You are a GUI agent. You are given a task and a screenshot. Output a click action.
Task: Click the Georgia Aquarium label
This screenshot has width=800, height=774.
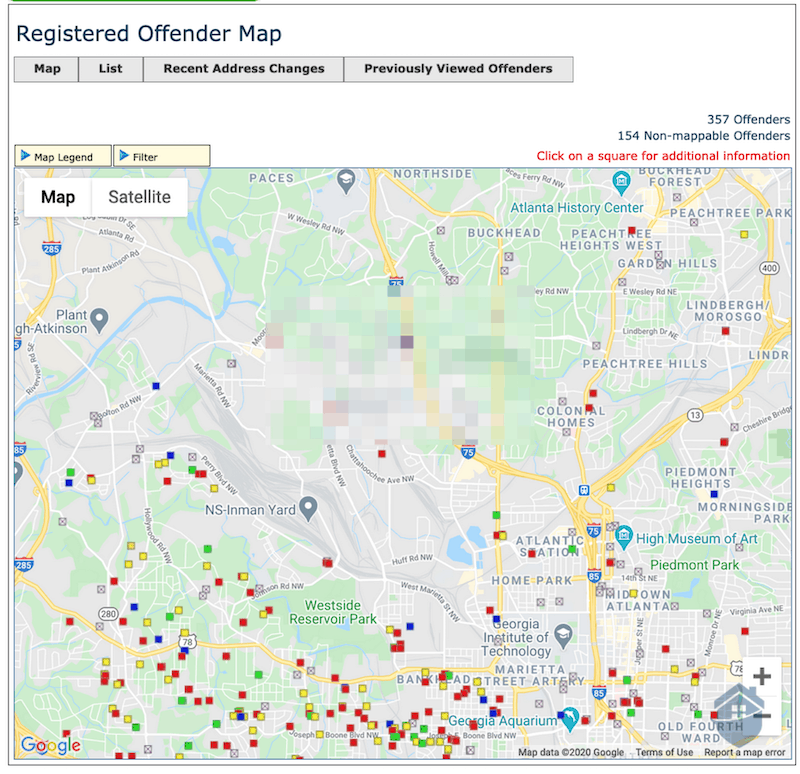[x=503, y=721]
